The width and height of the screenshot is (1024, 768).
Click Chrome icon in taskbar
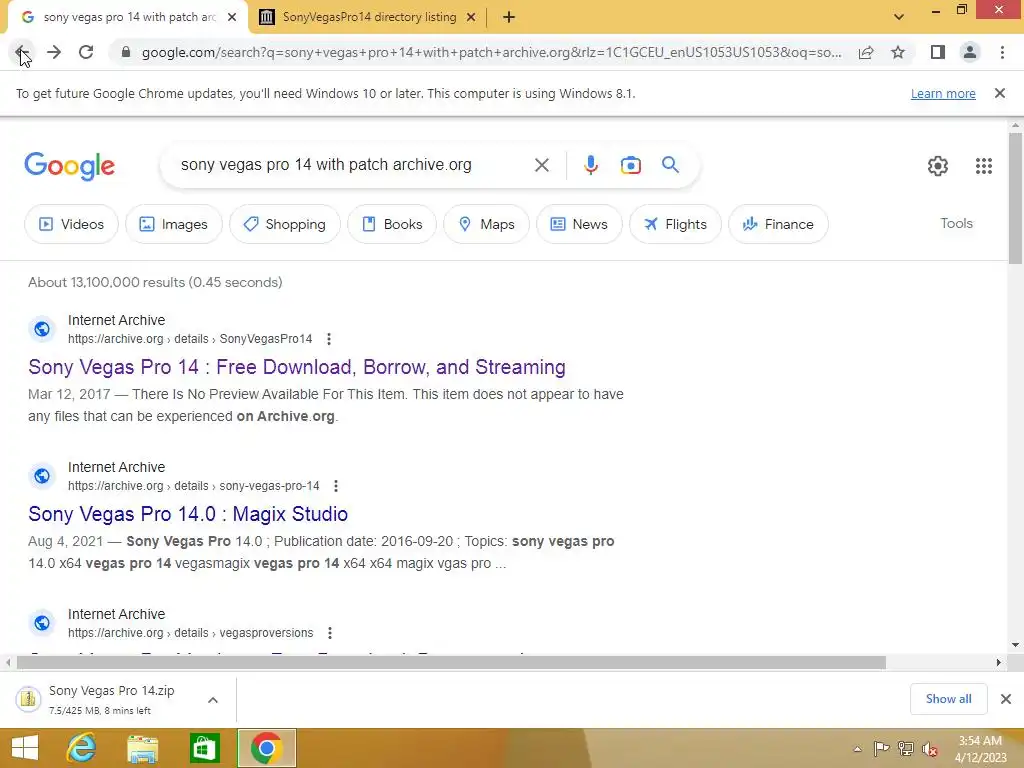[266, 748]
